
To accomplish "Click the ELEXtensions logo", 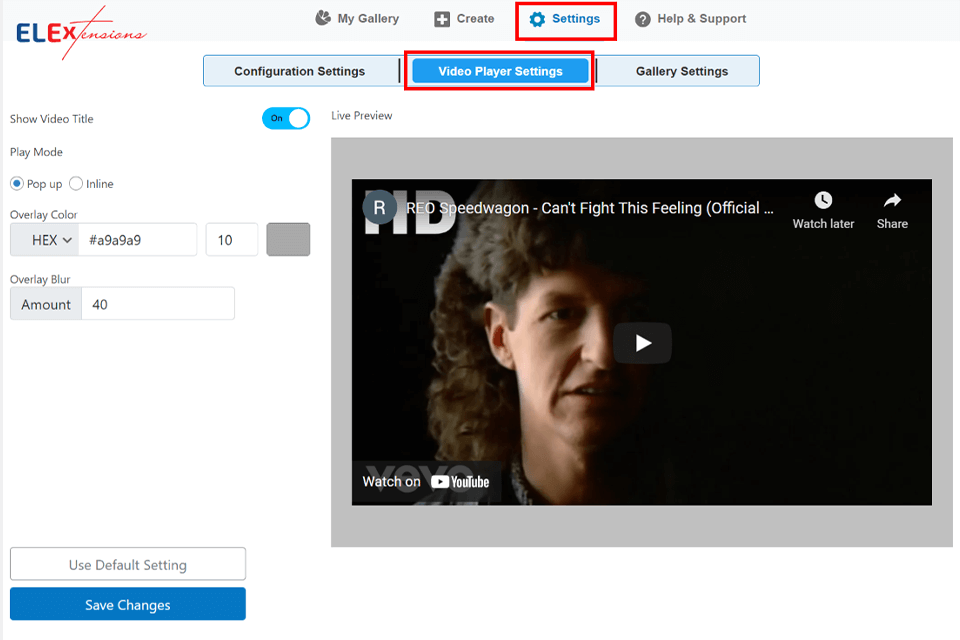I will click(81, 32).
